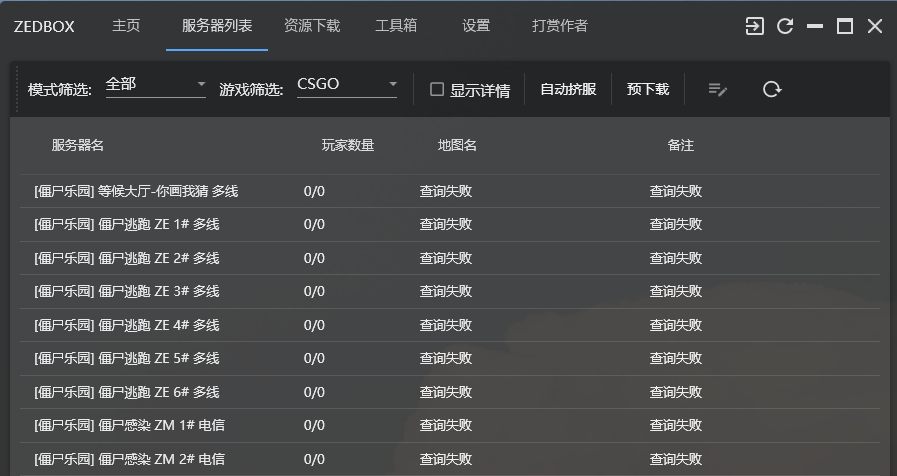Enable the 显示详情 checkbox

click(x=437, y=89)
